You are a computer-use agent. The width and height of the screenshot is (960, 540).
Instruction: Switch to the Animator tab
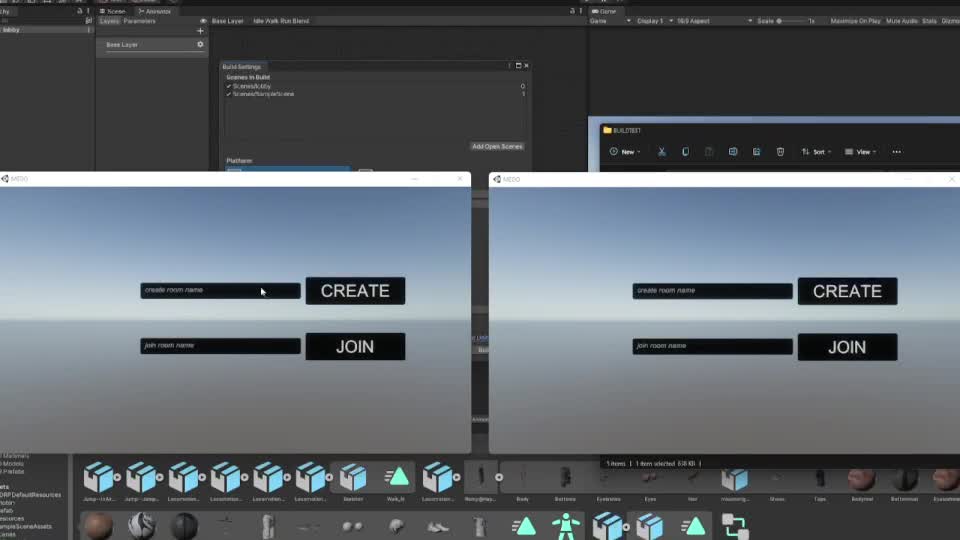[155, 11]
